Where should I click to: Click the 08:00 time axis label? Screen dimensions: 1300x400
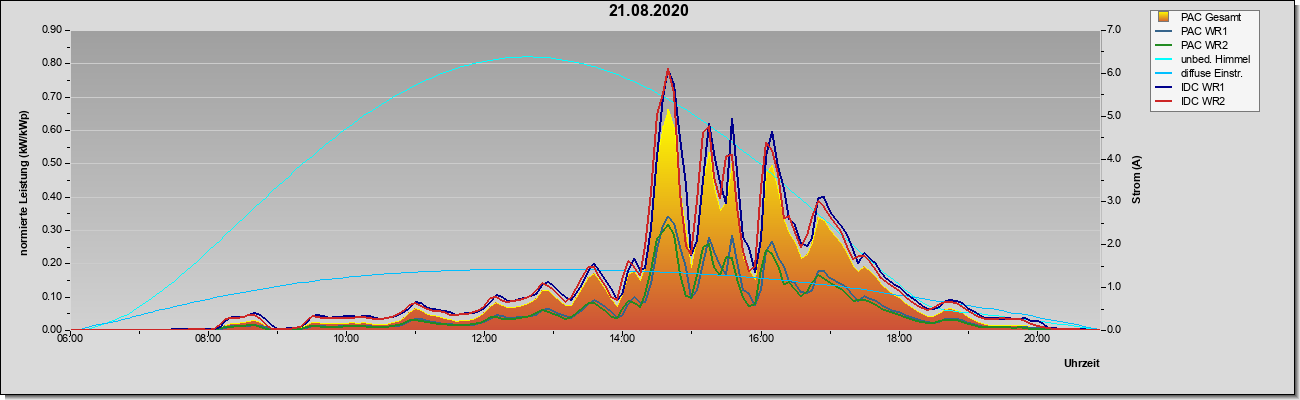coord(208,339)
